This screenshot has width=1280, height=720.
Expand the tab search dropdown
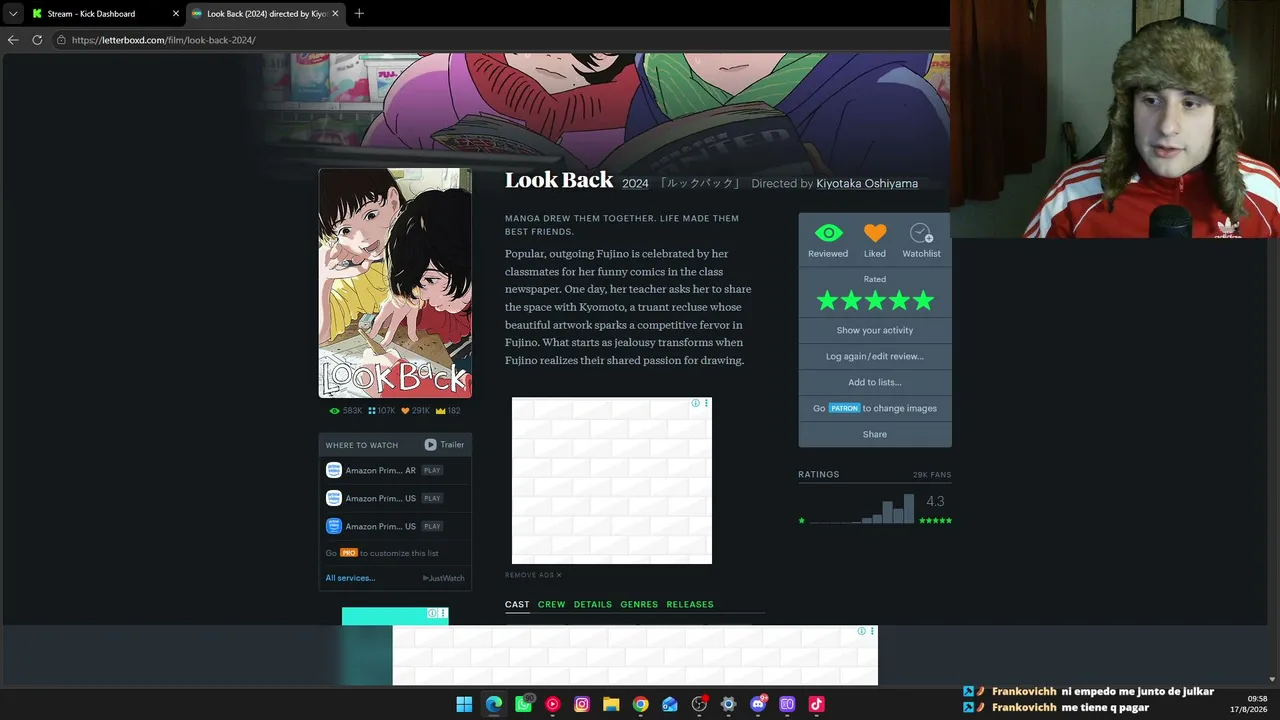click(x=12, y=14)
